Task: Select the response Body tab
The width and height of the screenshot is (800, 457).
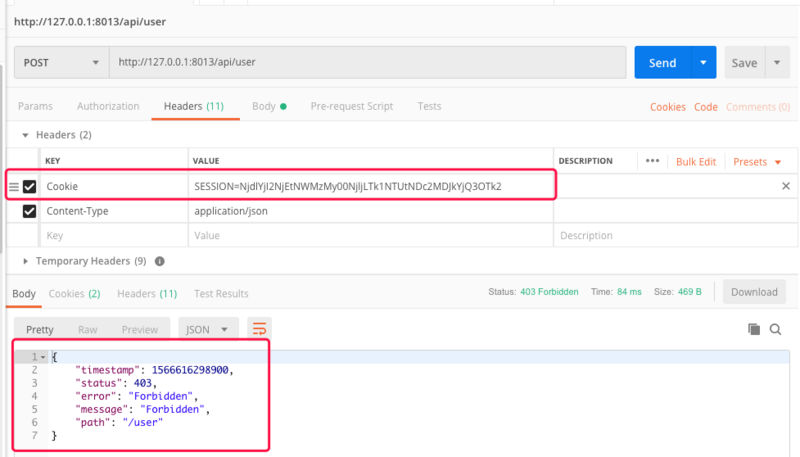Action: tap(24, 294)
